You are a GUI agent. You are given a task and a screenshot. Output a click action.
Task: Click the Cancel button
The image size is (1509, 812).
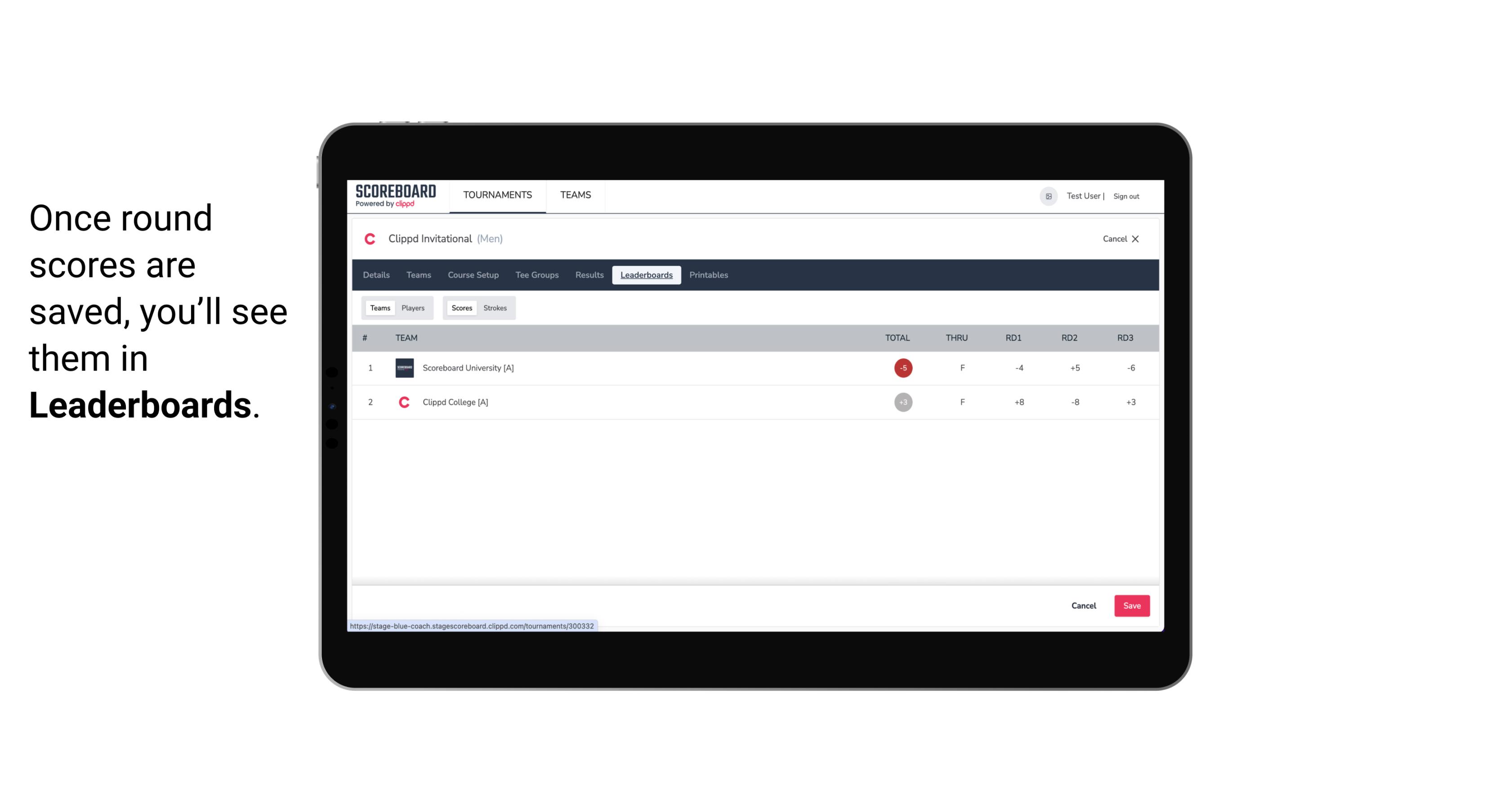click(1083, 606)
